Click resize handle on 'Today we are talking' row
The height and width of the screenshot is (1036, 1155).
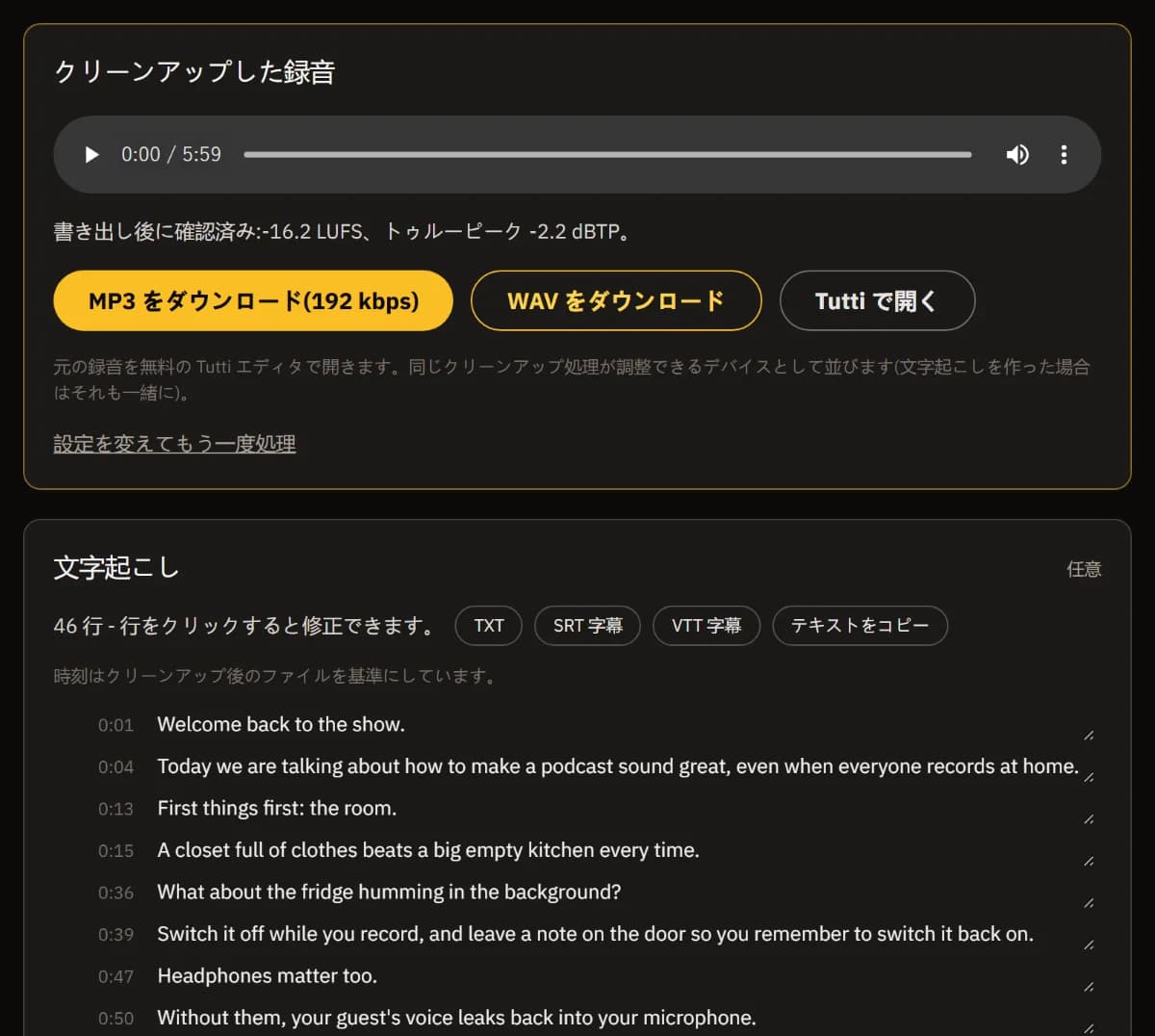1089,778
